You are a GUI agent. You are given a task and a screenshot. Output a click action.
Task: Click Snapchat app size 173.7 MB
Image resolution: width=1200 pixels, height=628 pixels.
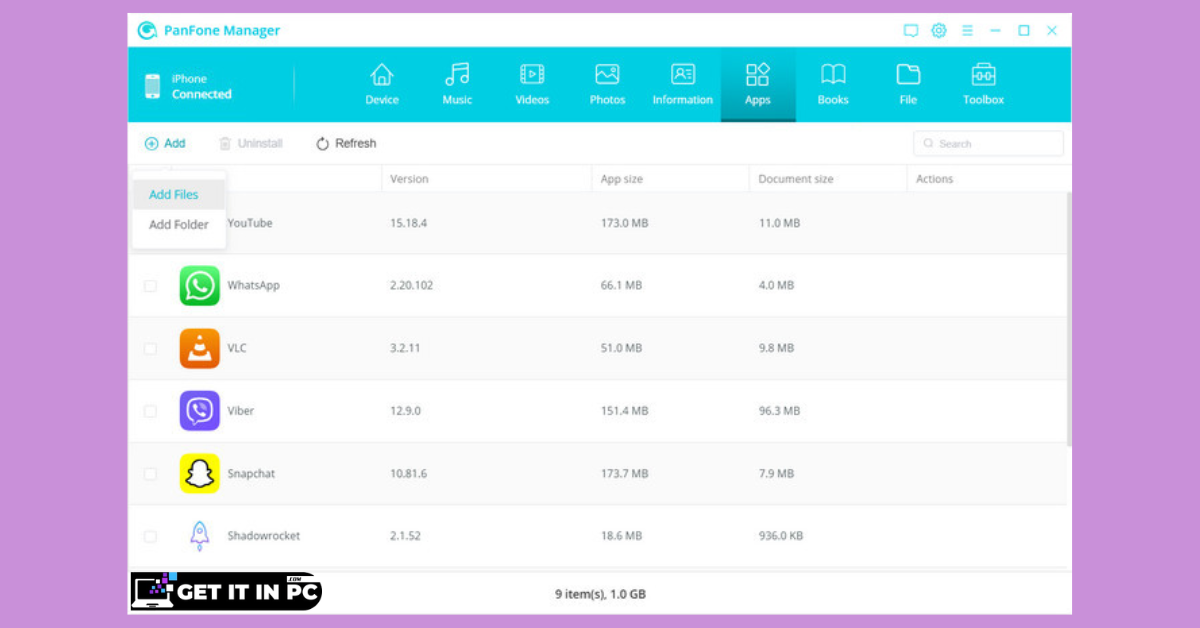625,474
